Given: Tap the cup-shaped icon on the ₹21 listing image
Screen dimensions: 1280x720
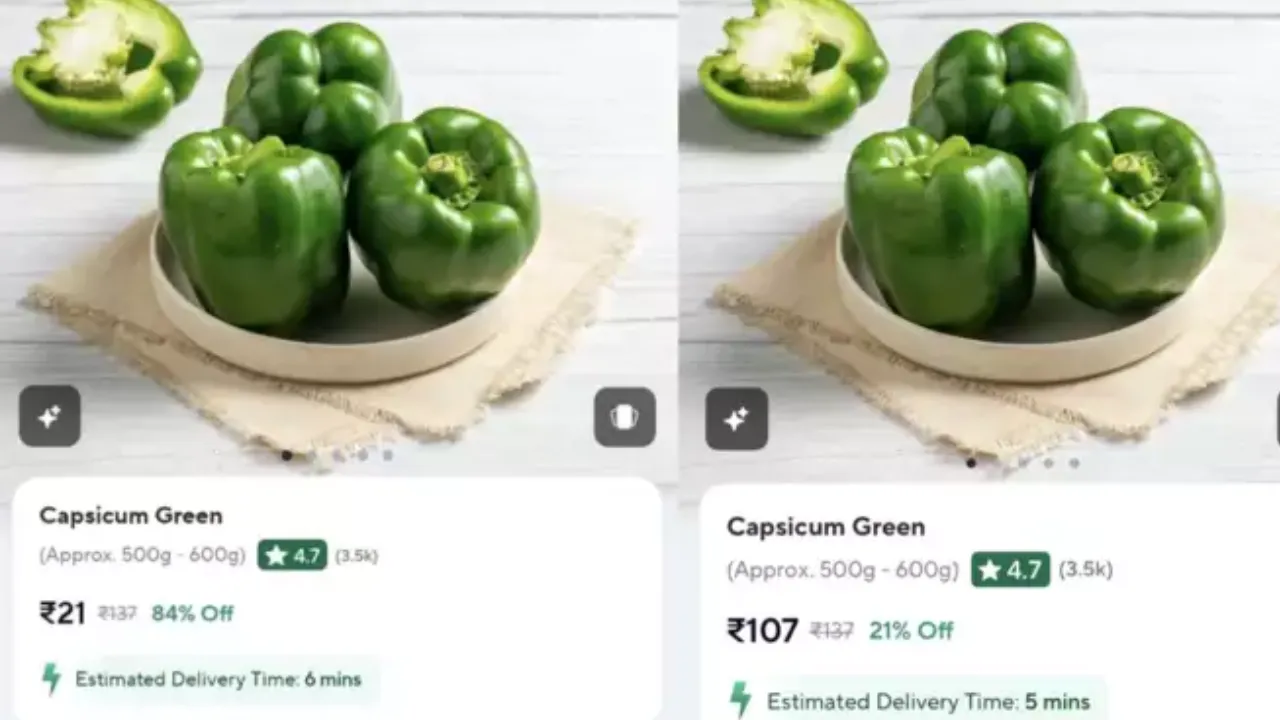Looking at the screenshot, I should click(625, 417).
